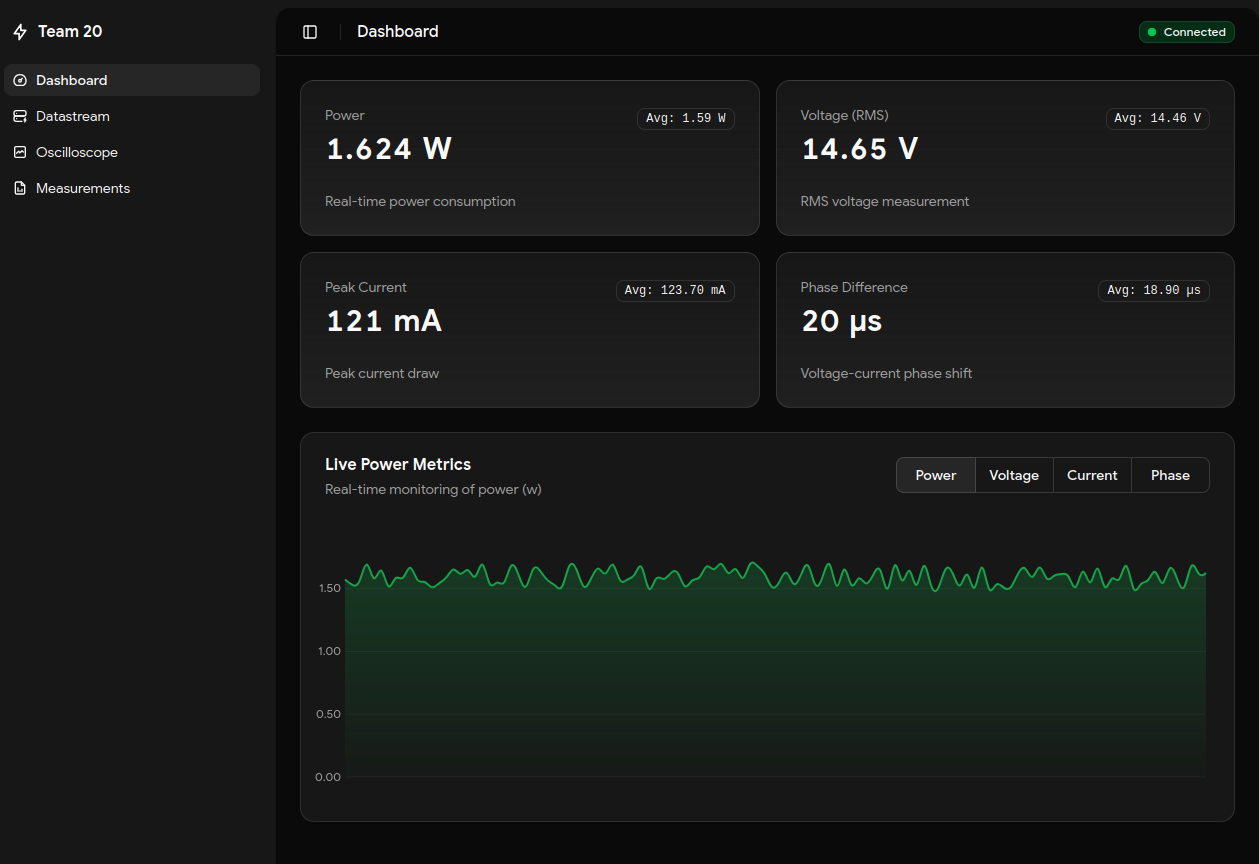Viewport: 1259px width, 864px height.
Task: Click the Oscilloscope chart icon
Action: pos(20,152)
